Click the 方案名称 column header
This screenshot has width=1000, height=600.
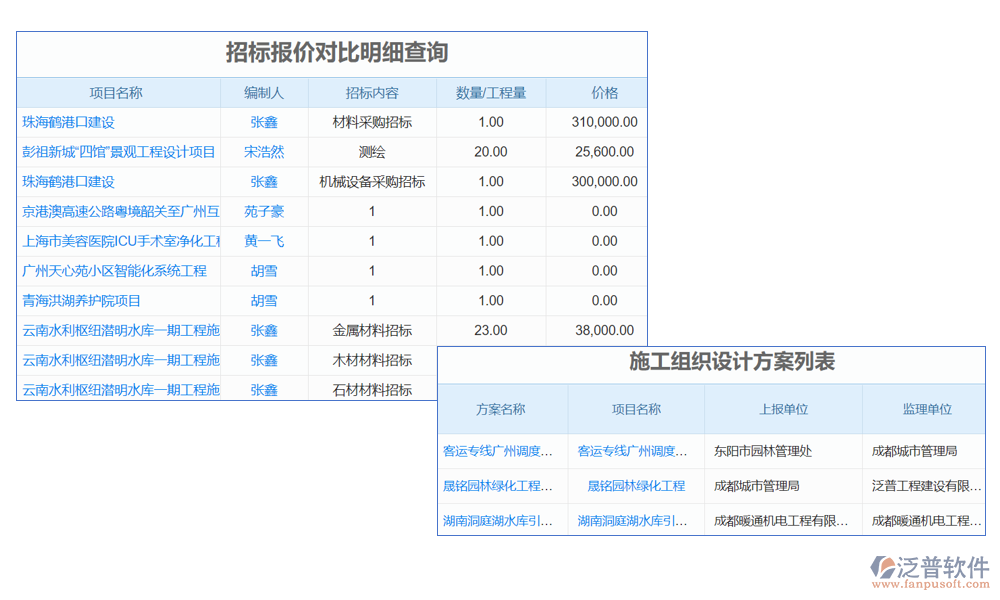[501, 409]
